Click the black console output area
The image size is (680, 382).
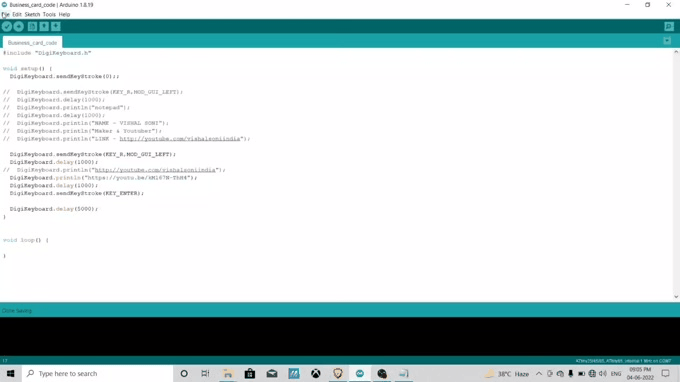click(x=340, y=336)
